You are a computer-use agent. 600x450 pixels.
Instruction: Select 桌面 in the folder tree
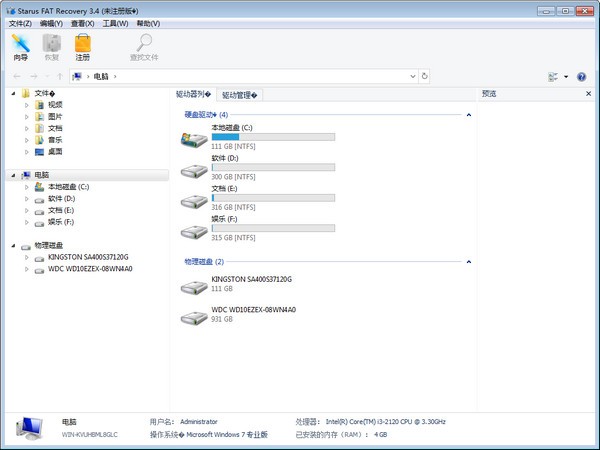coord(55,152)
